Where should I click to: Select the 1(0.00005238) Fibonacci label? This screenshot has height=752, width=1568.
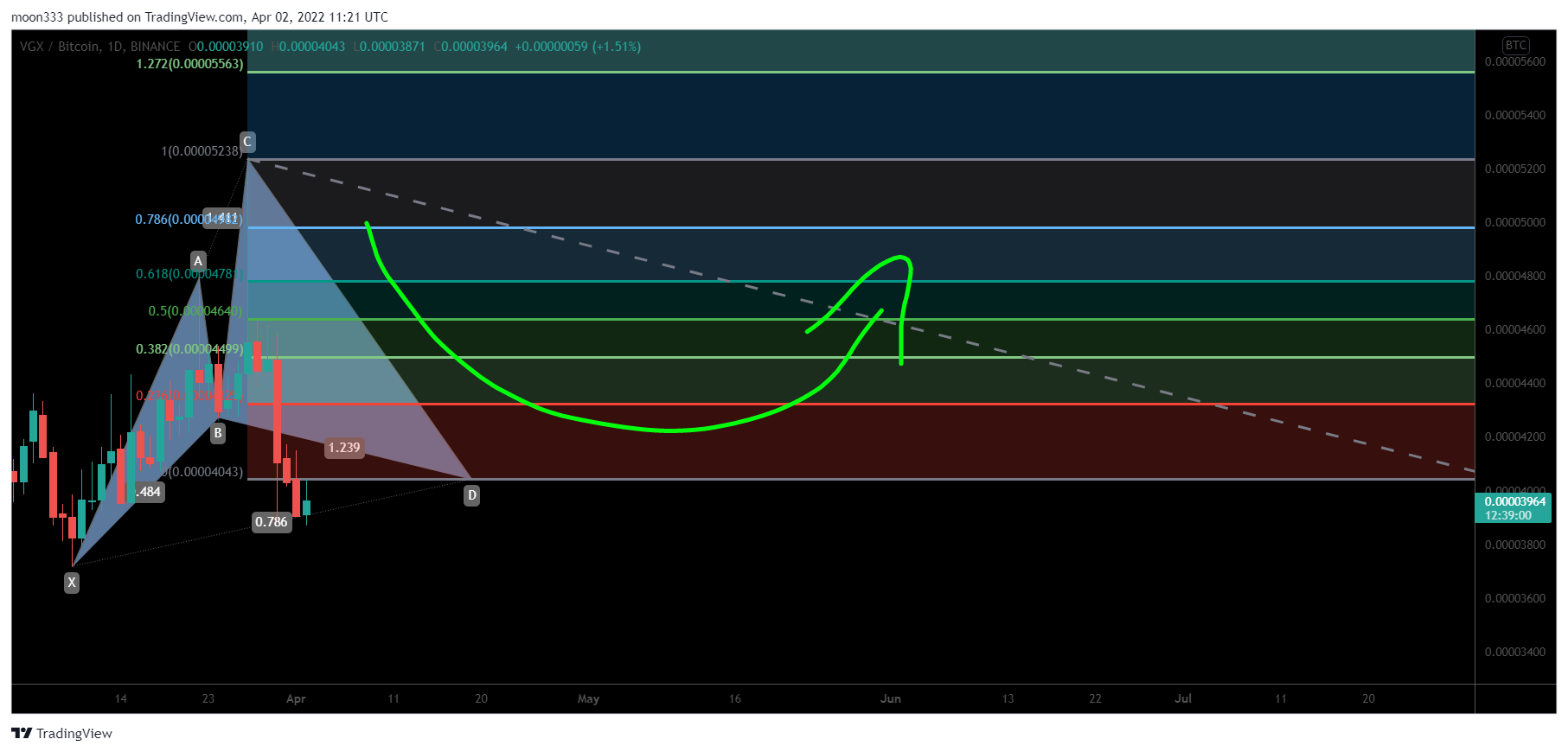click(202, 151)
